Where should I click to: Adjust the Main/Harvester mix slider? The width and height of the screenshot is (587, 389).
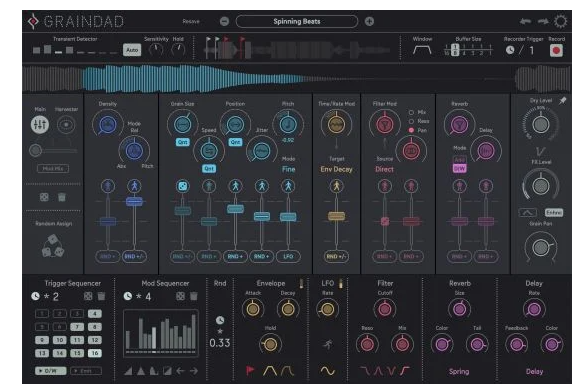53,151
